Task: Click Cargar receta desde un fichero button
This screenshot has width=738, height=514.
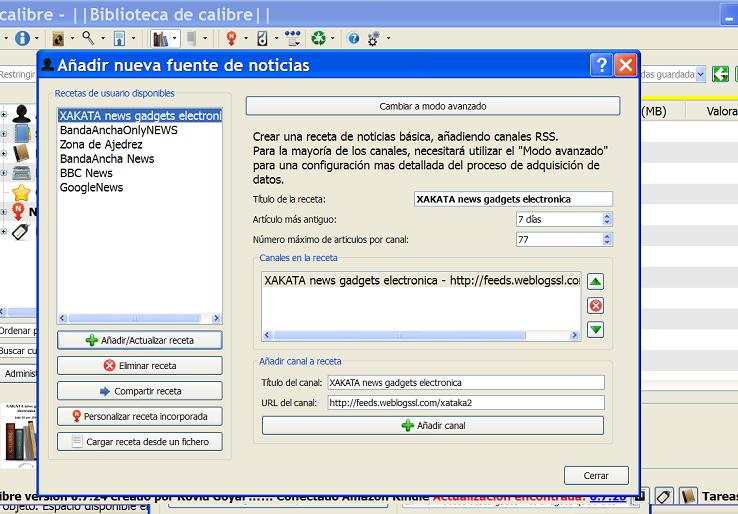Action: point(140,442)
